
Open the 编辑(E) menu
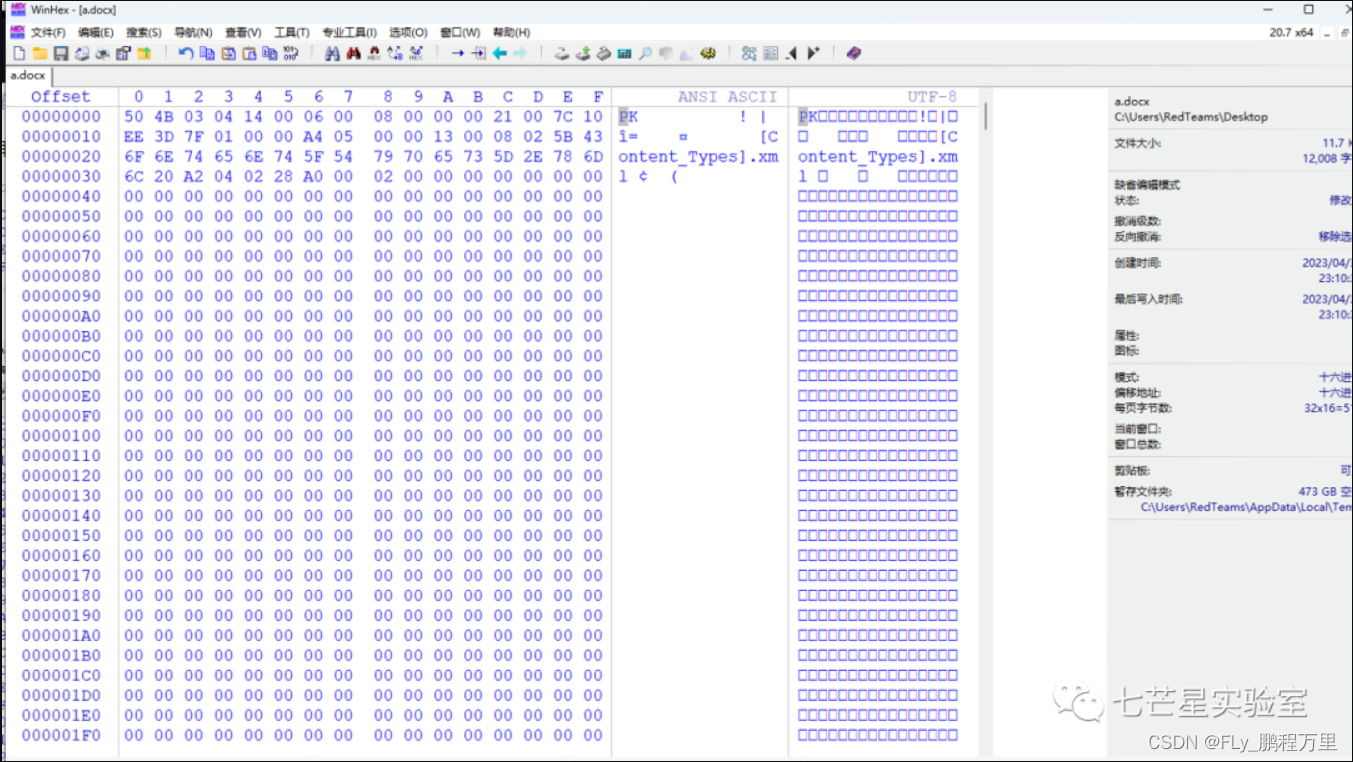point(96,32)
